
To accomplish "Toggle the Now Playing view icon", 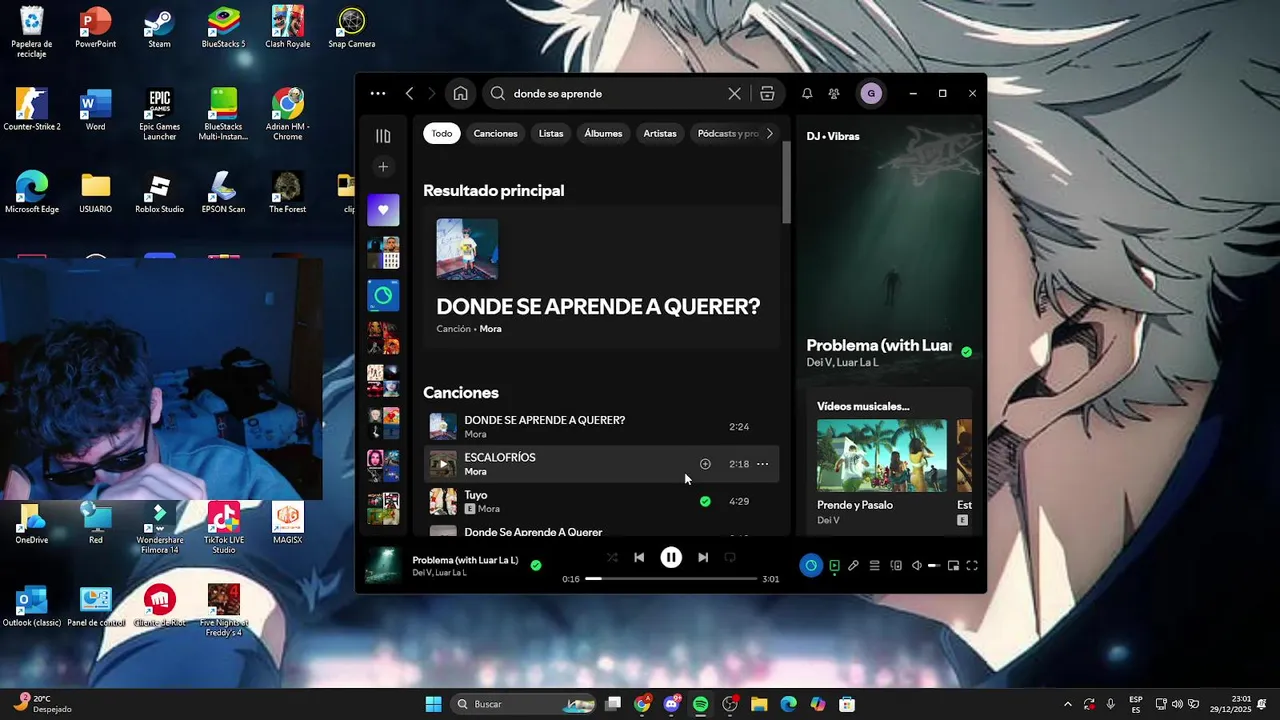I will coord(835,565).
